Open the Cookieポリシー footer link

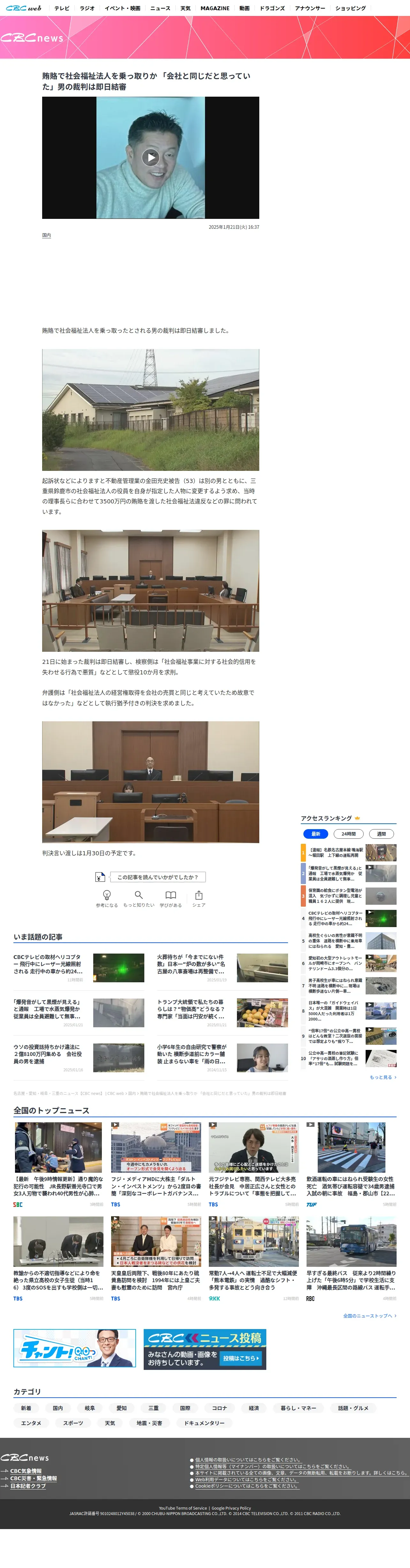[x=247, y=1486]
